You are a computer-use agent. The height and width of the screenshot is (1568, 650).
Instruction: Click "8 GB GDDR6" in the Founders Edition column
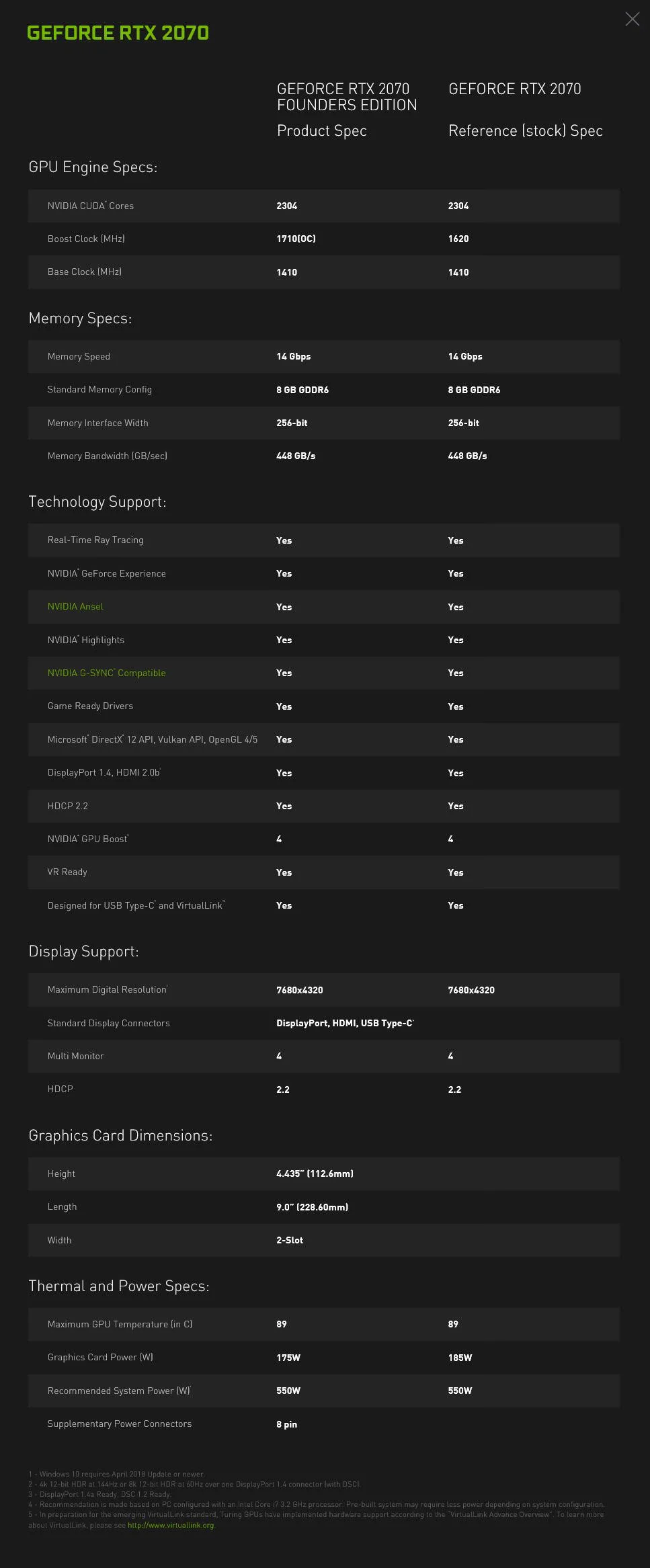[302, 390]
